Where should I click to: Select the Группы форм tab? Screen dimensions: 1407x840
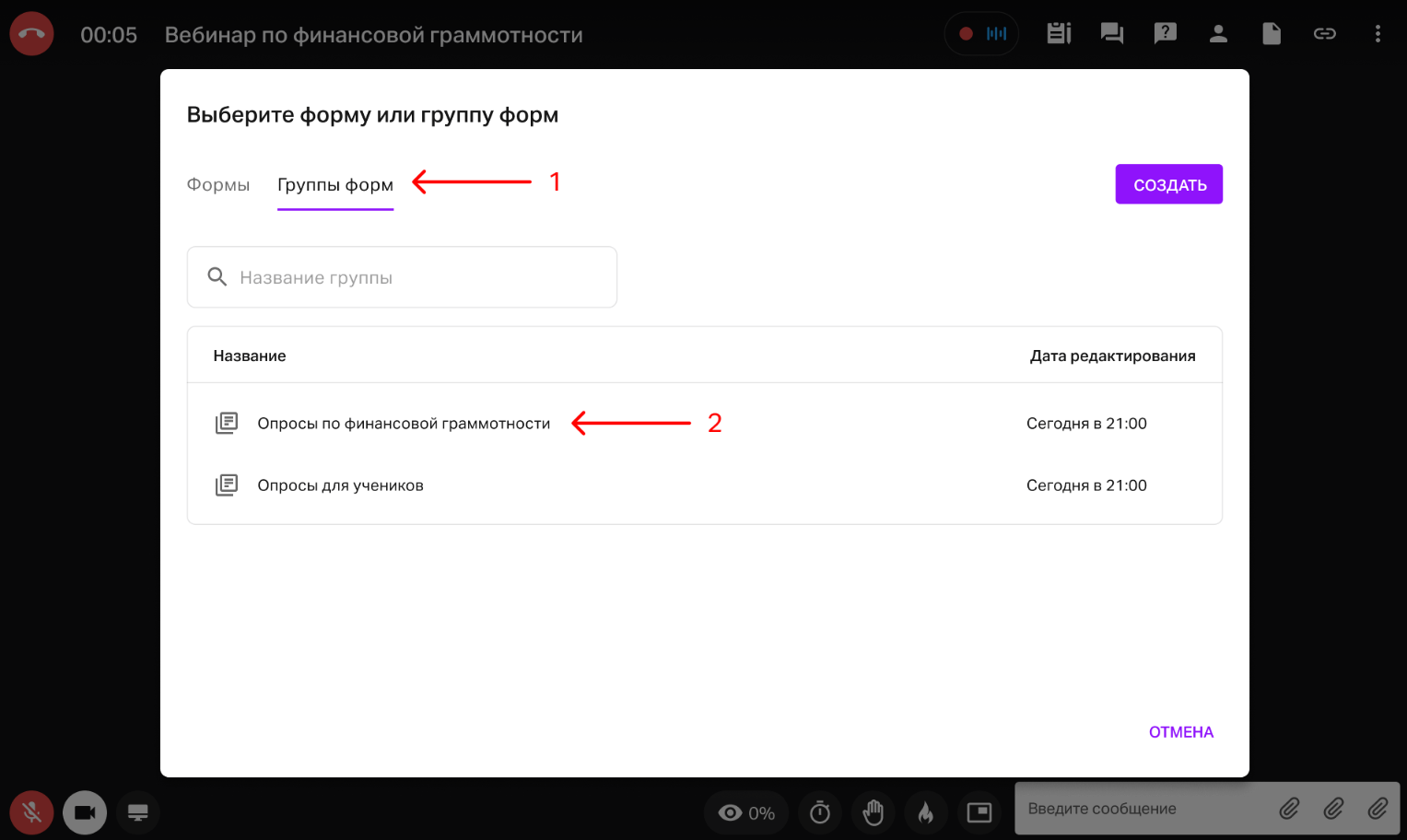click(x=335, y=185)
